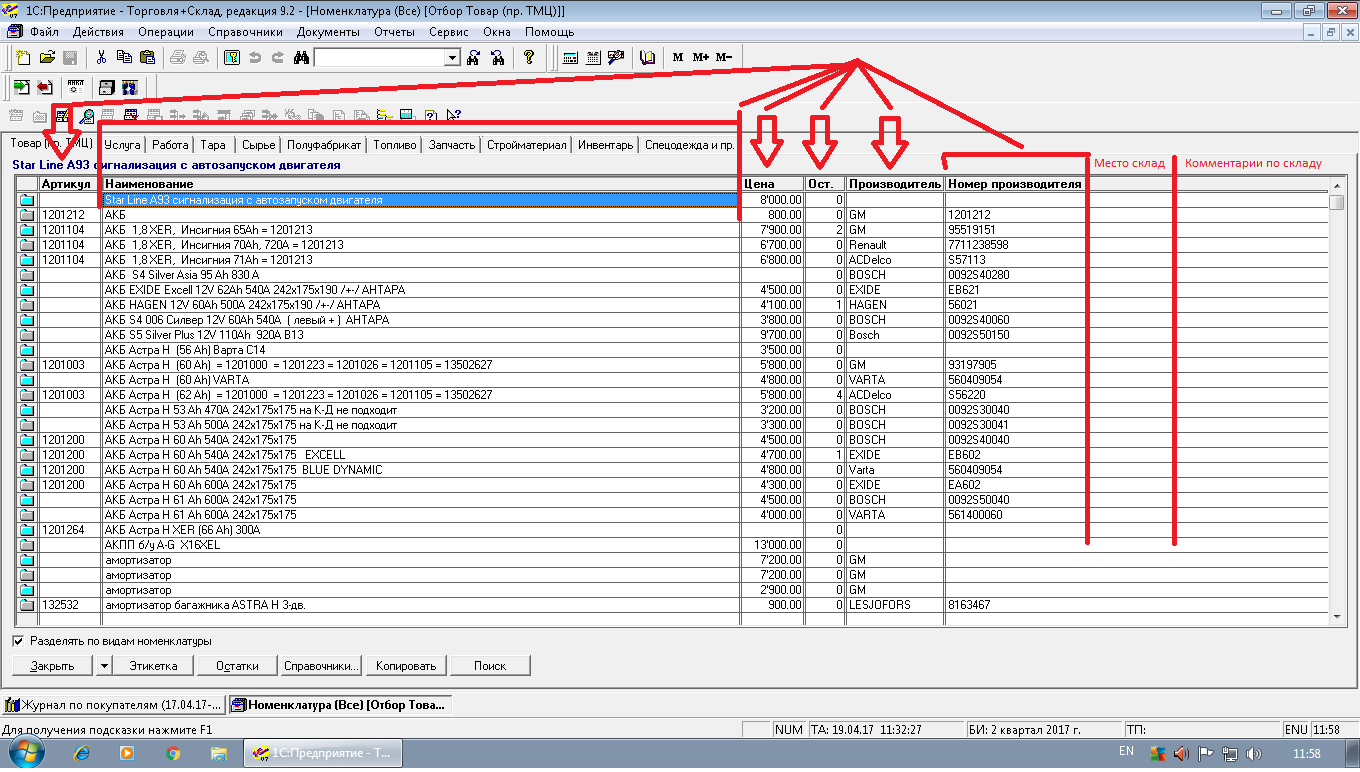
Task: Click the calendar icon in toolbar
Action: pyautogui.click(x=593, y=58)
